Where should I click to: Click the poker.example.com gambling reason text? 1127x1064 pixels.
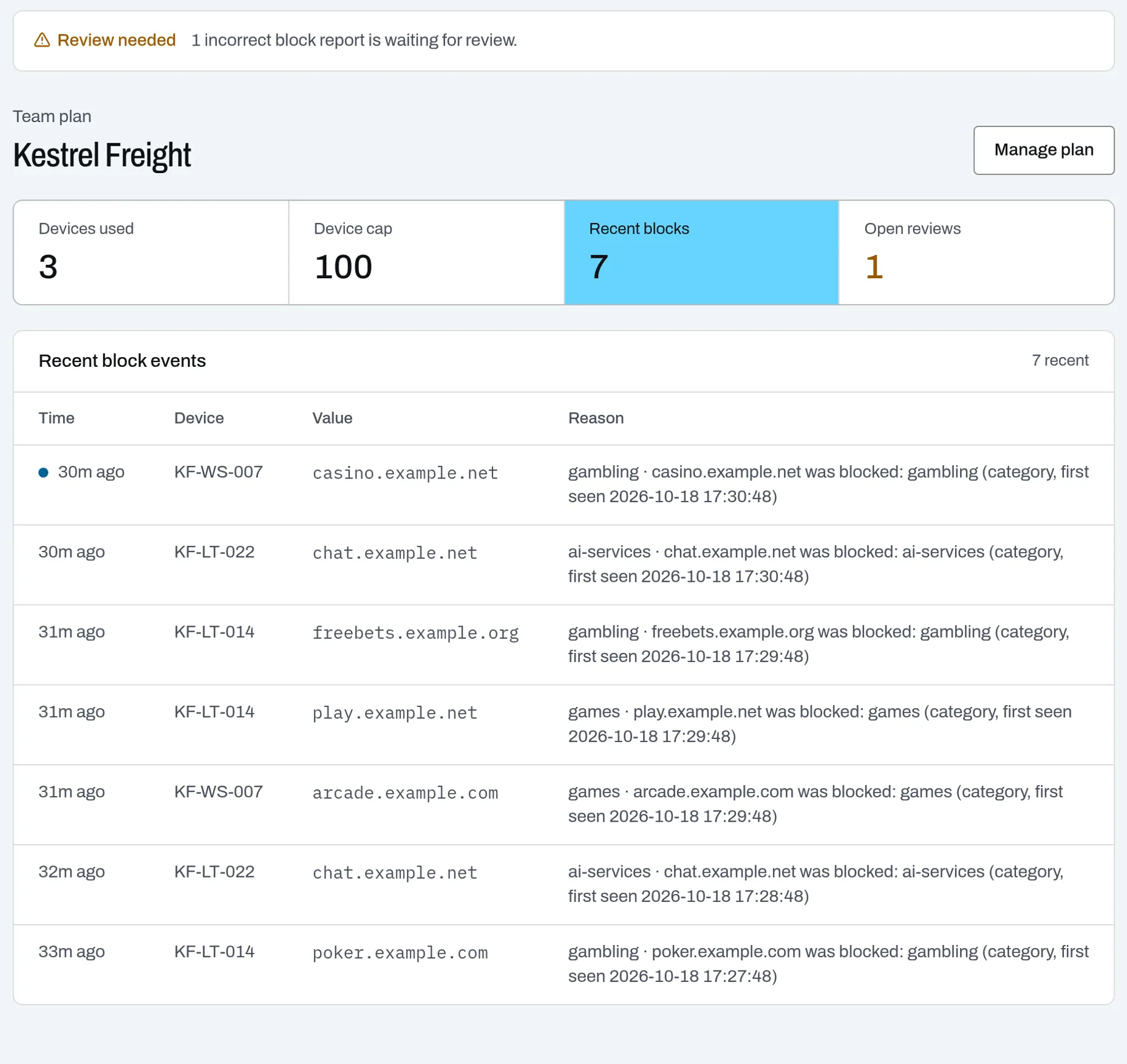pyautogui.click(x=828, y=964)
